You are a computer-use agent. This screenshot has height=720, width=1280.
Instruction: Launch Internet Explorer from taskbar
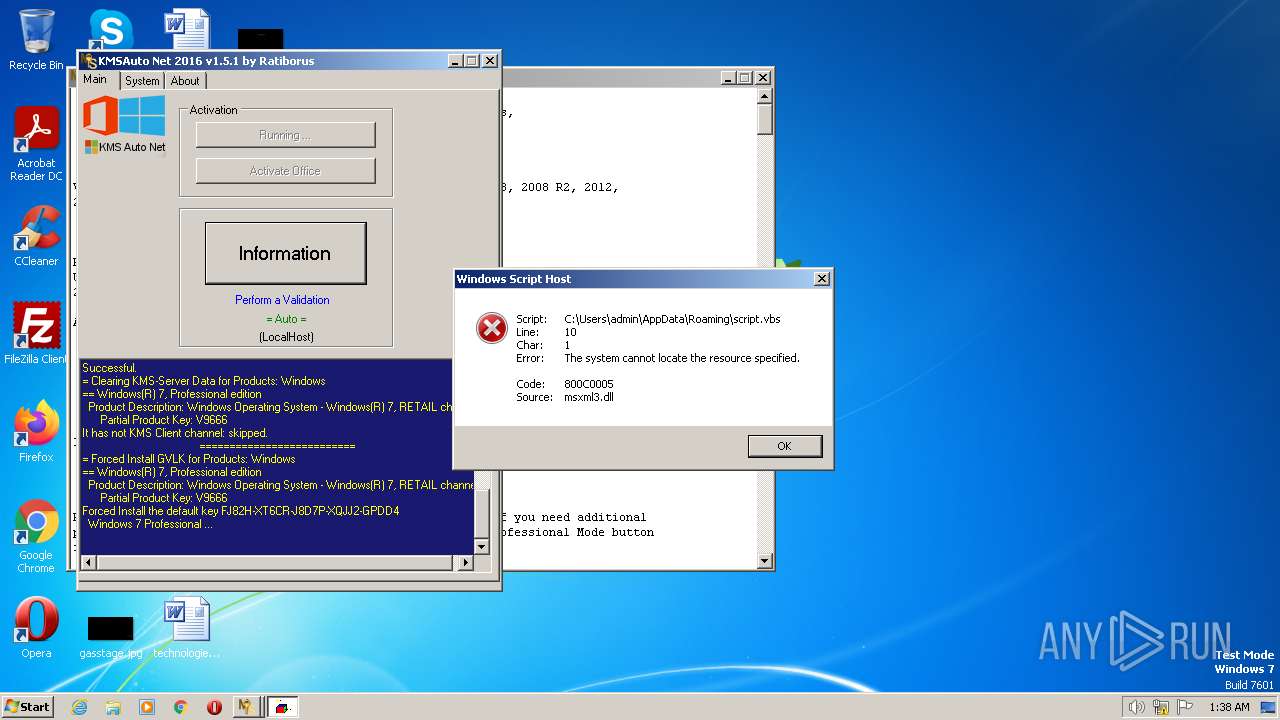click(x=79, y=707)
